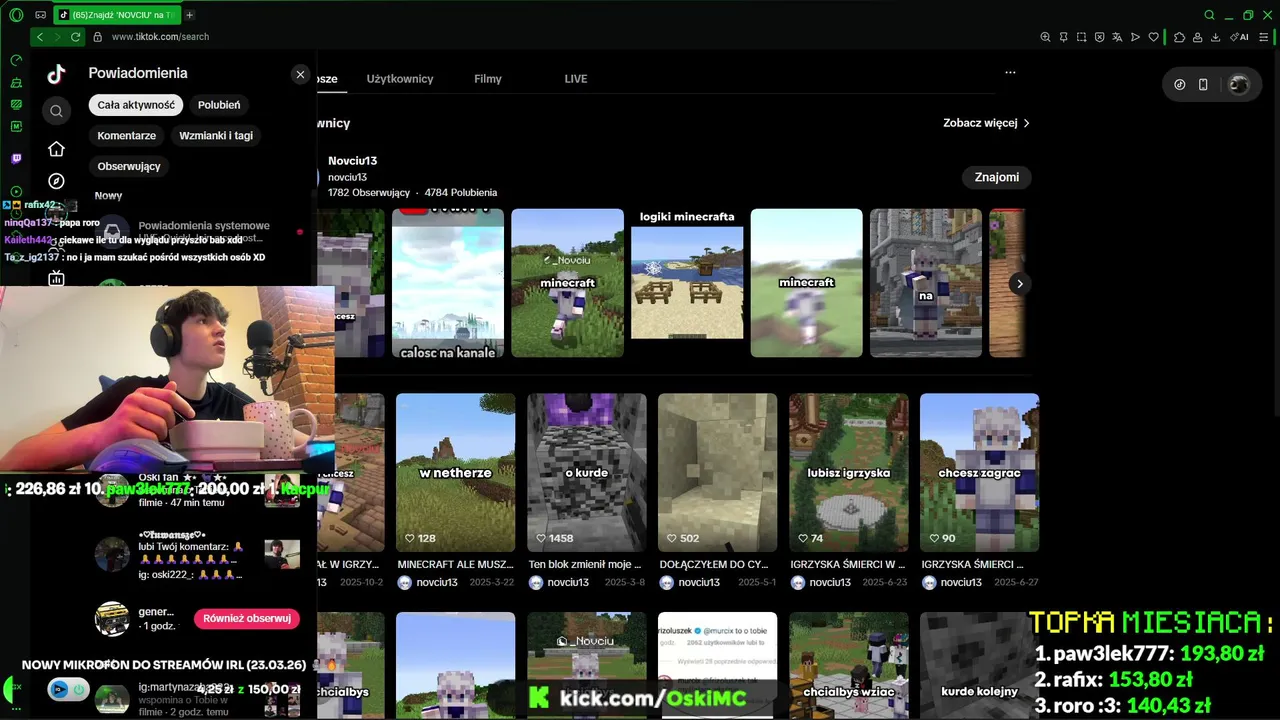The image size is (1280, 720).
Task: Open TikTok LIVE TV icon in rail
Action: tap(56, 279)
